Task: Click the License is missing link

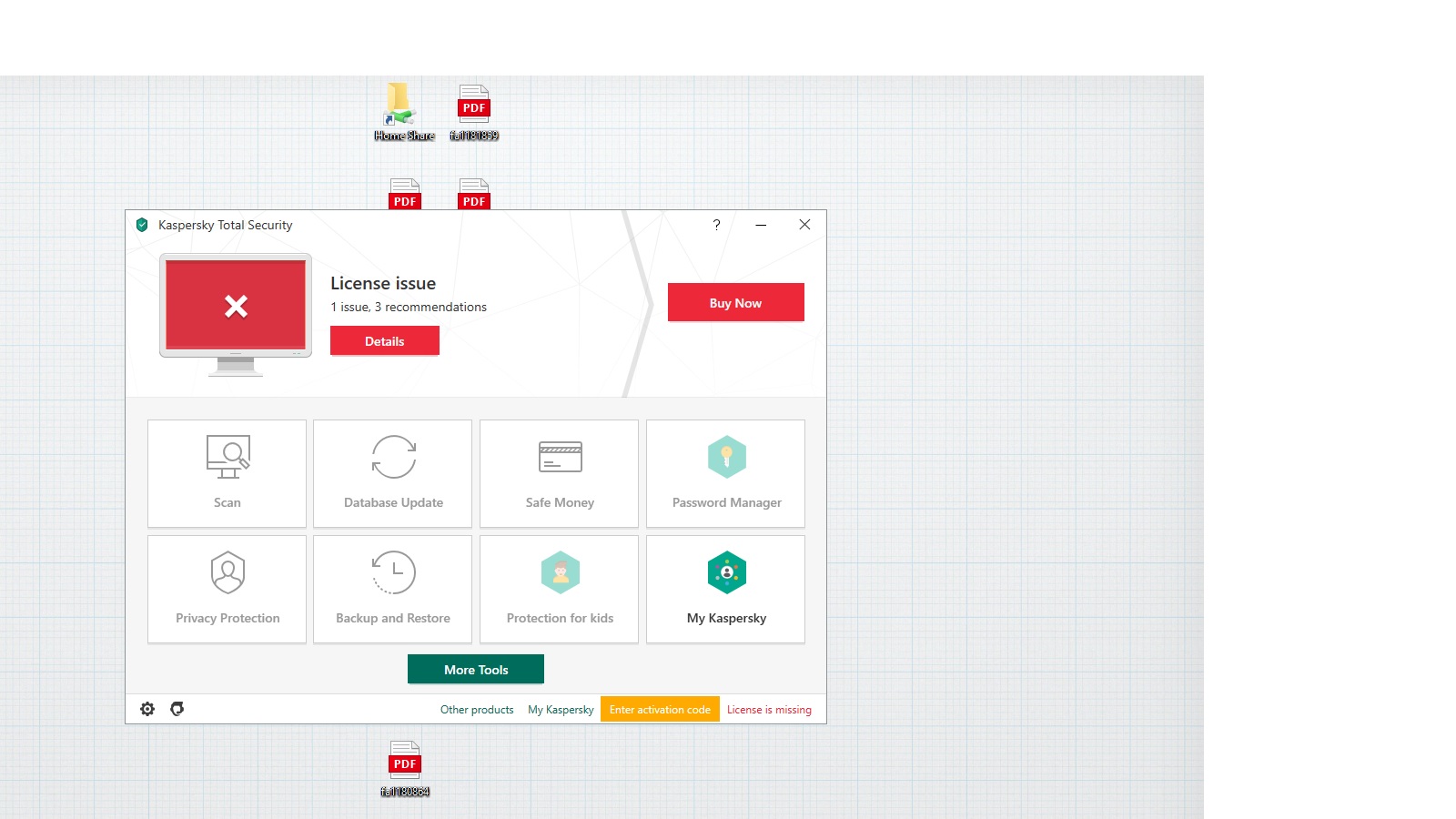Action: point(769,710)
